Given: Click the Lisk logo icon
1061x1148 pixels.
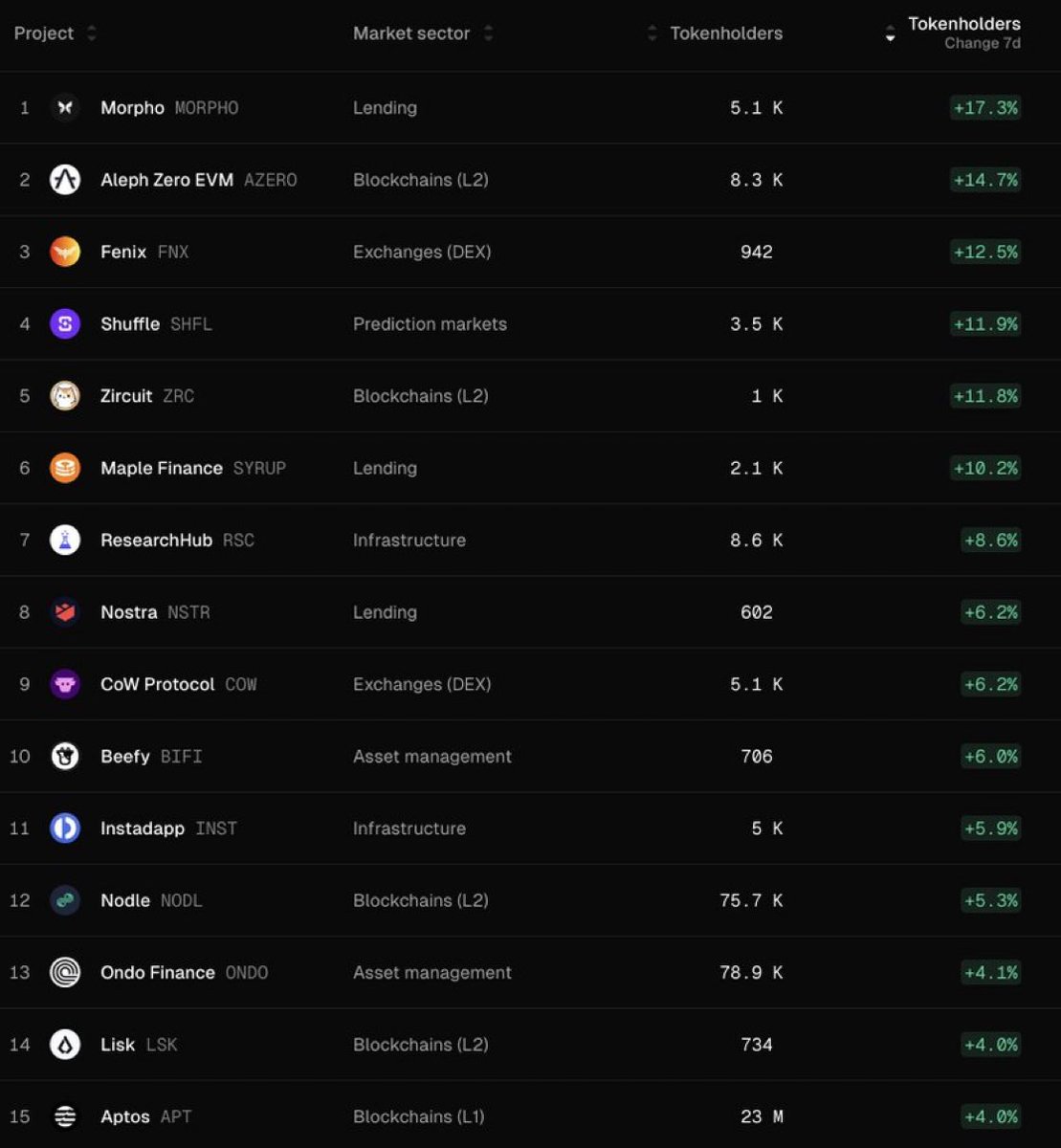Looking at the screenshot, I should 65,1045.
